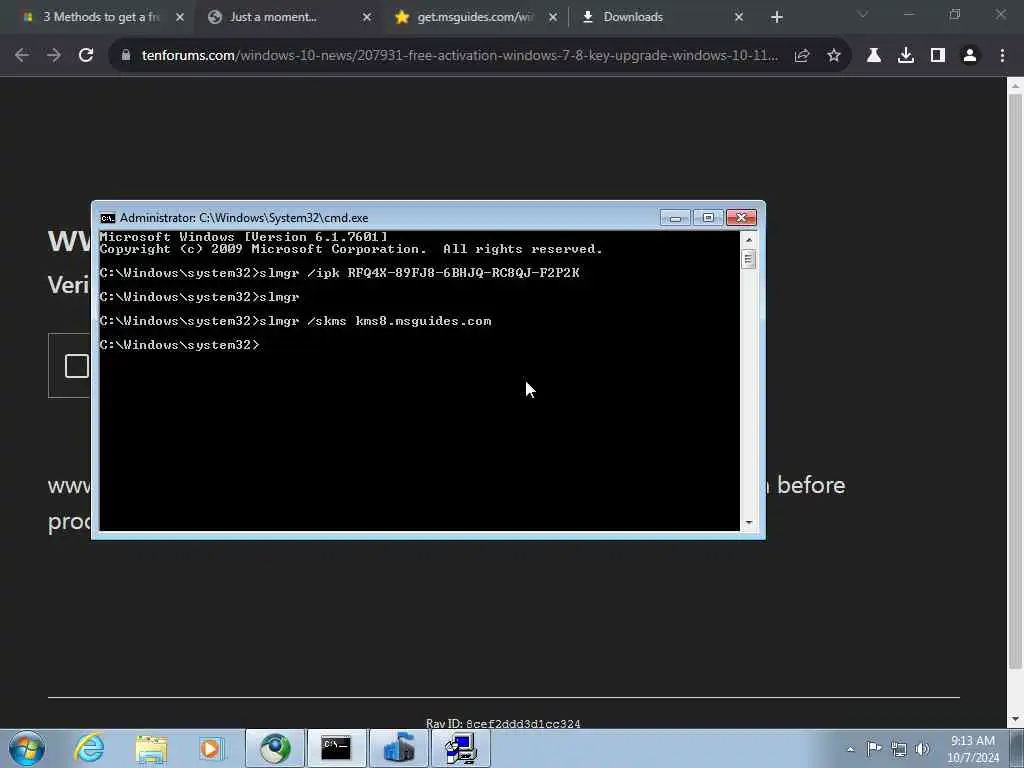Open network status tray icon

click(x=899, y=749)
